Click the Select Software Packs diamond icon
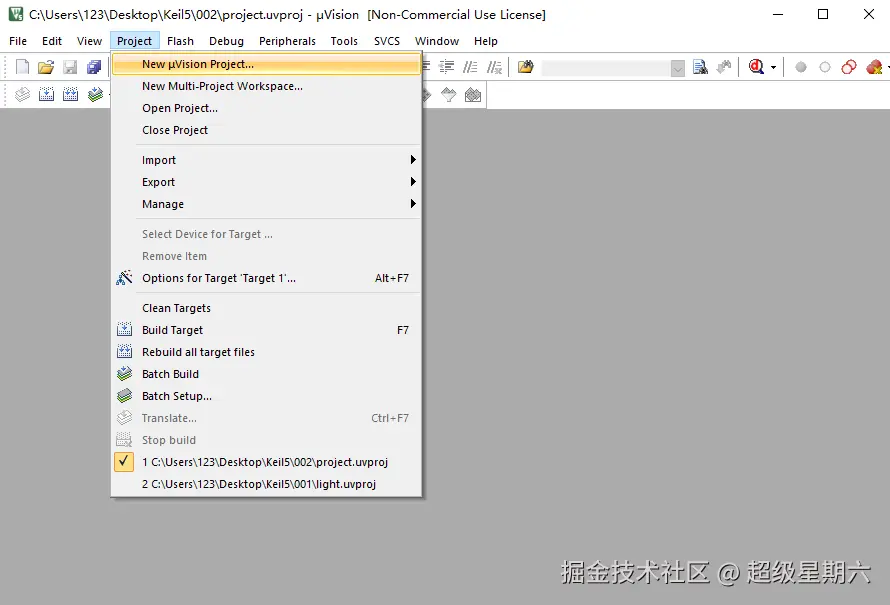The image size is (890, 605). tap(448, 94)
